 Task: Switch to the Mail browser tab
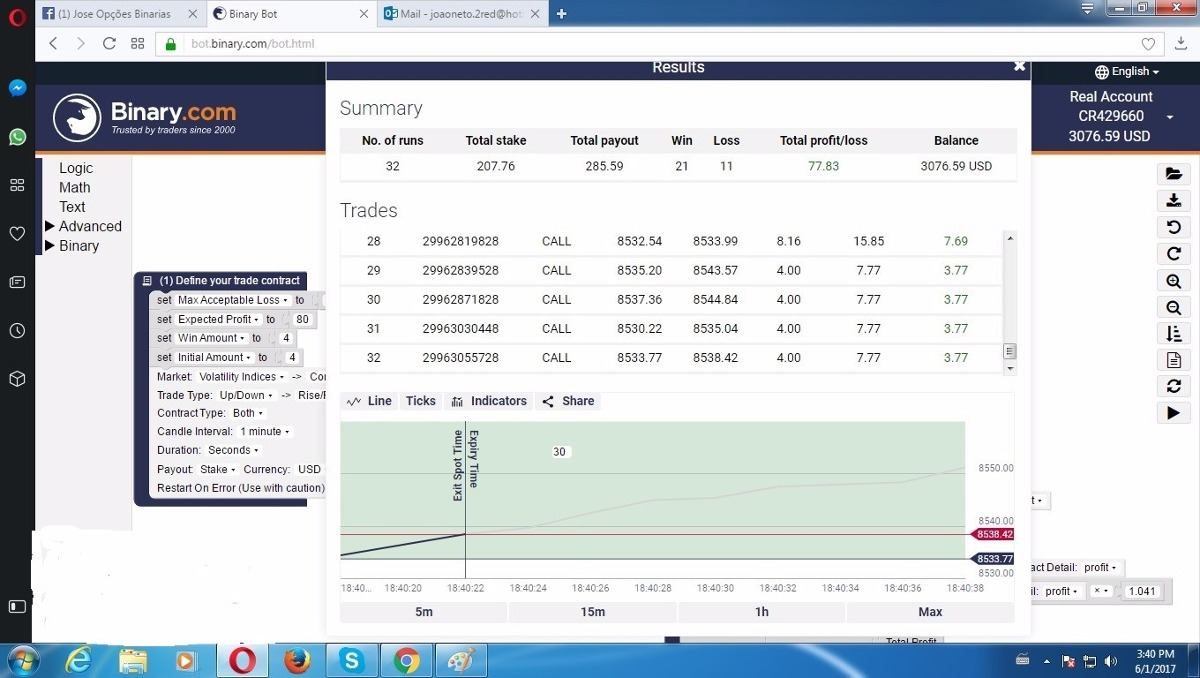pyautogui.click(x=462, y=14)
